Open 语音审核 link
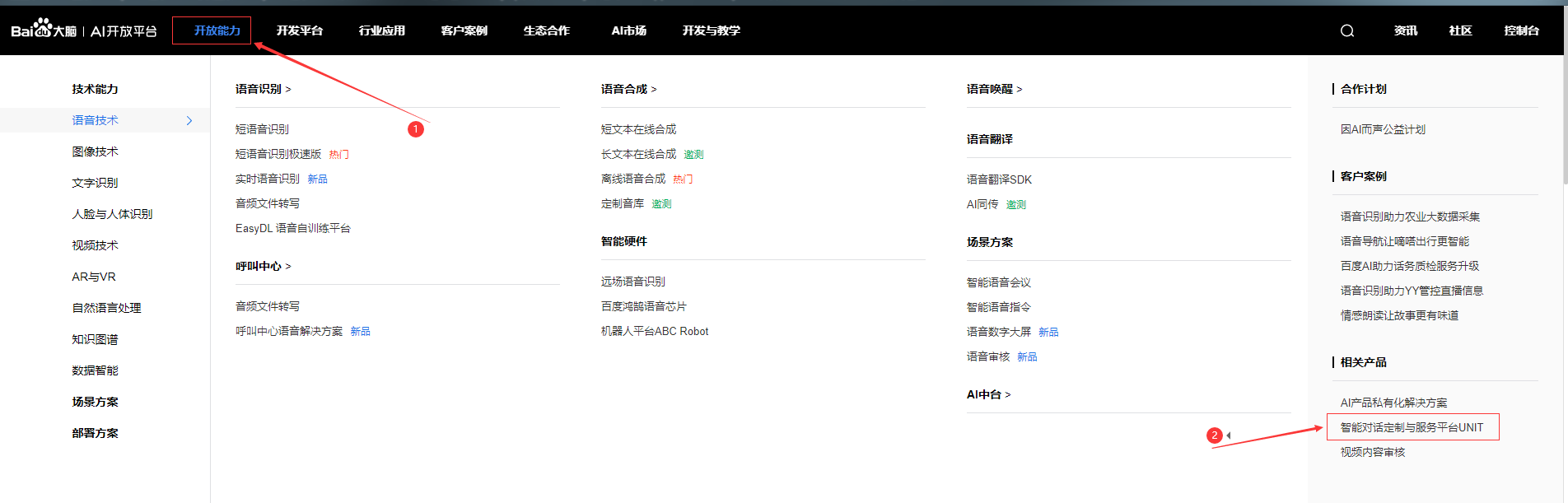Image resolution: width=1568 pixels, height=503 pixels. coord(988,356)
